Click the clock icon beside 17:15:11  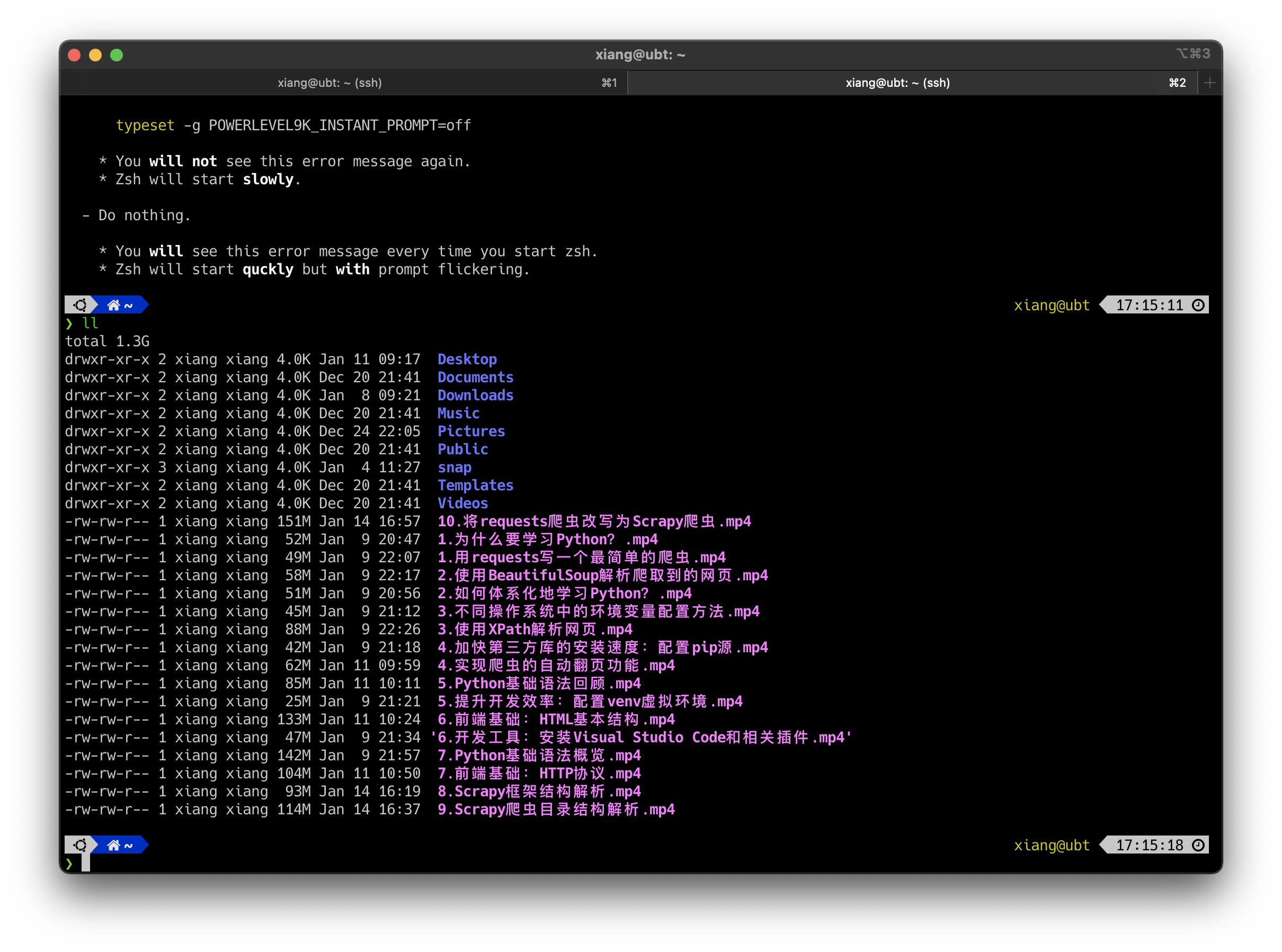(x=1198, y=305)
